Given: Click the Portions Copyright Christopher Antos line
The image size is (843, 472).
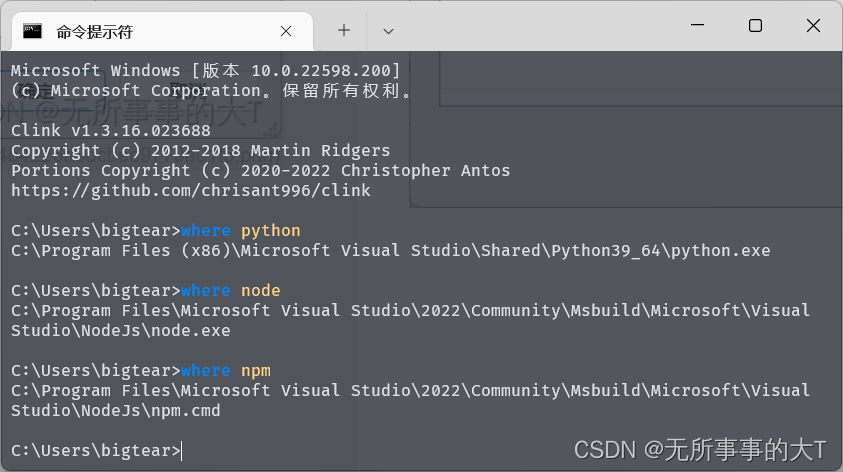Looking at the screenshot, I should tap(260, 170).
